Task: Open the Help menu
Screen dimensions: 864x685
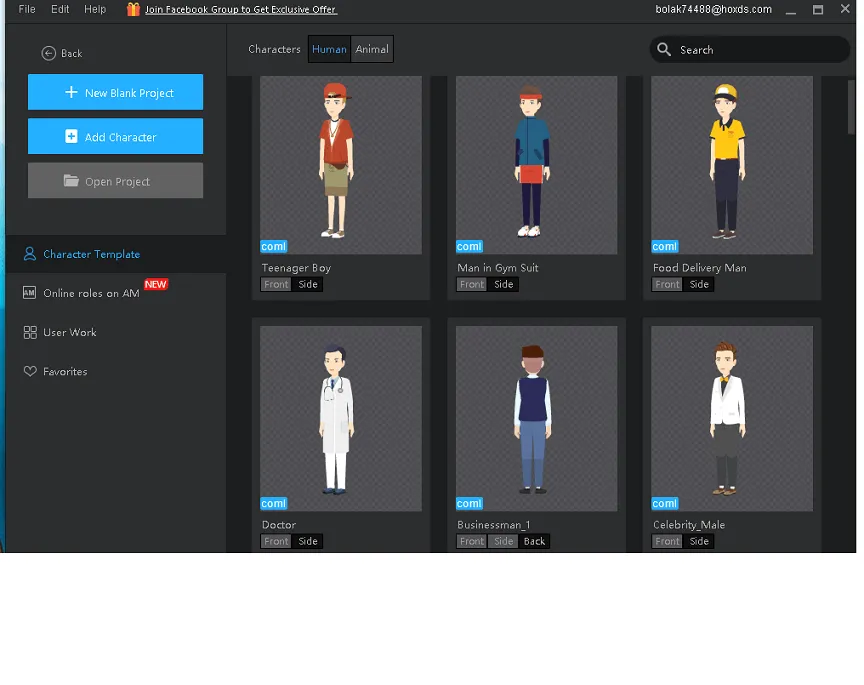Action: (95, 9)
